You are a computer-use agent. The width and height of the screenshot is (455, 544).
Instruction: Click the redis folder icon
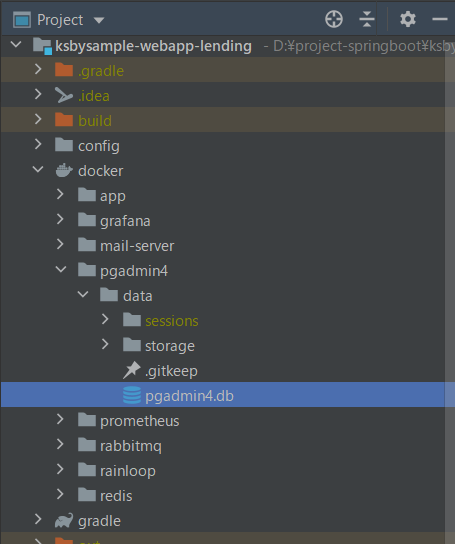[x=87, y=495]
